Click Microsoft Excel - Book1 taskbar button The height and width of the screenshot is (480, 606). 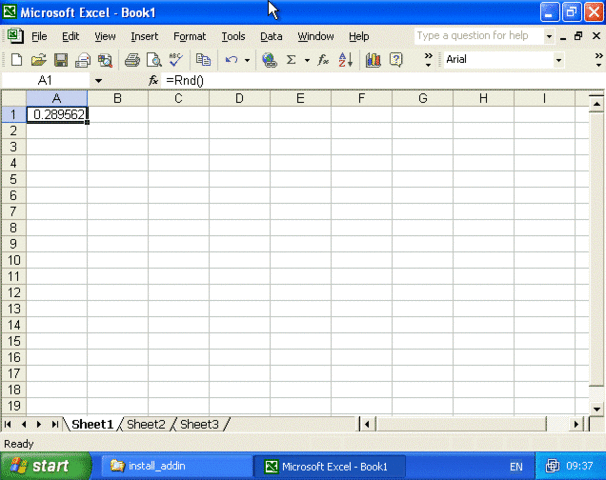point(329,466)
